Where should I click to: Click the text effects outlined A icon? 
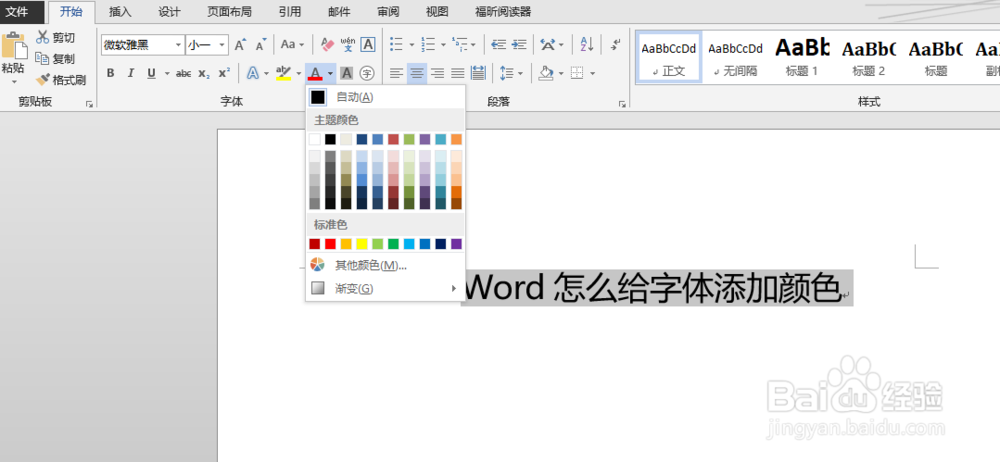[x=253, y=73]
